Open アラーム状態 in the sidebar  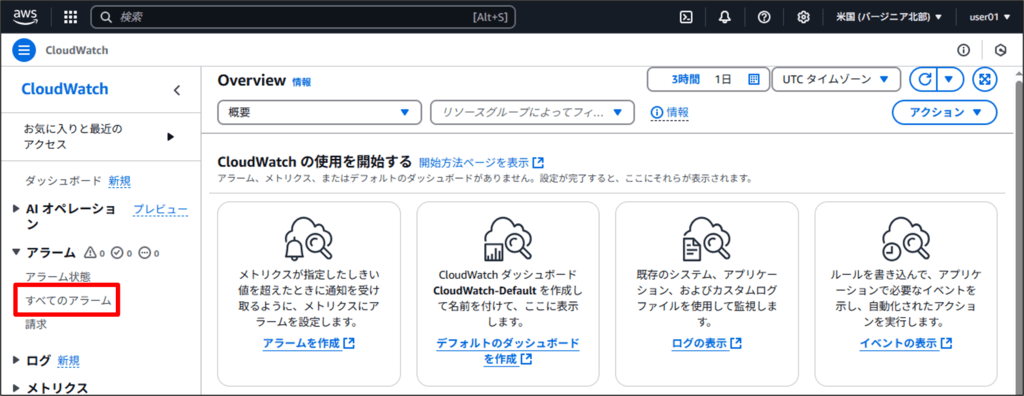[x=57, y=277]
